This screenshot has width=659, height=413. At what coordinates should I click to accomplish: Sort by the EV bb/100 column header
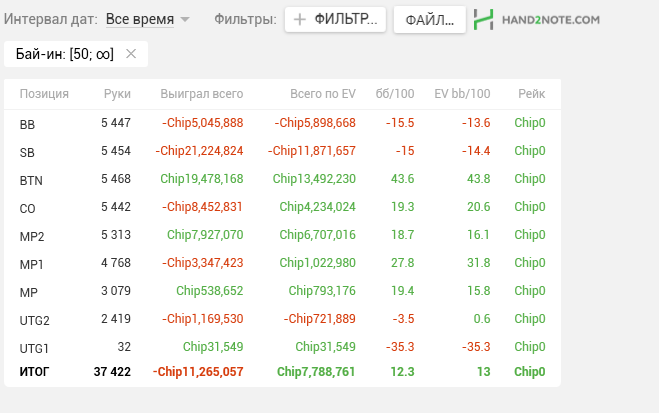(x=462, y=94)
